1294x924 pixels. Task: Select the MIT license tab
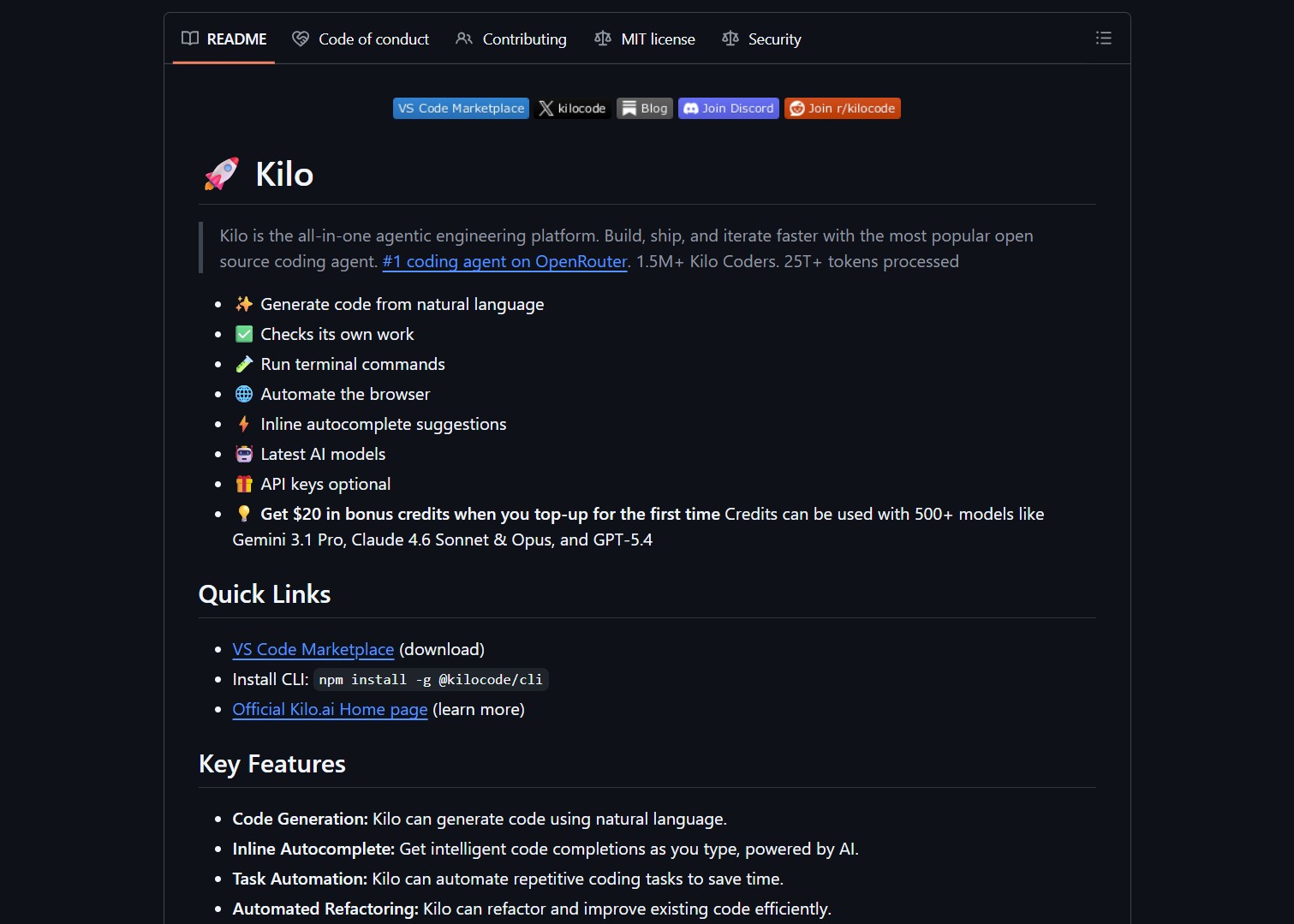coord(658,39)
